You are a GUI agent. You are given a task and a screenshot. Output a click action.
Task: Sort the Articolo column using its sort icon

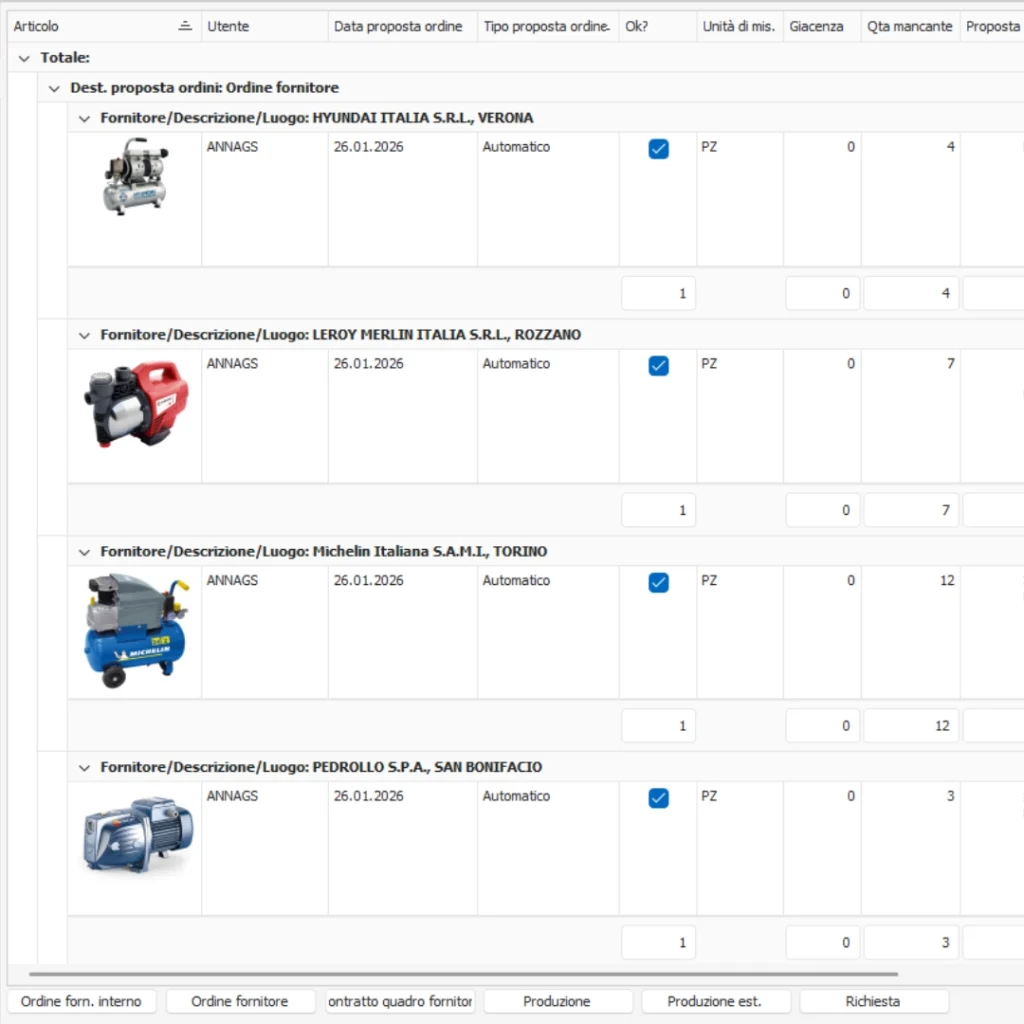click(186, 26)
